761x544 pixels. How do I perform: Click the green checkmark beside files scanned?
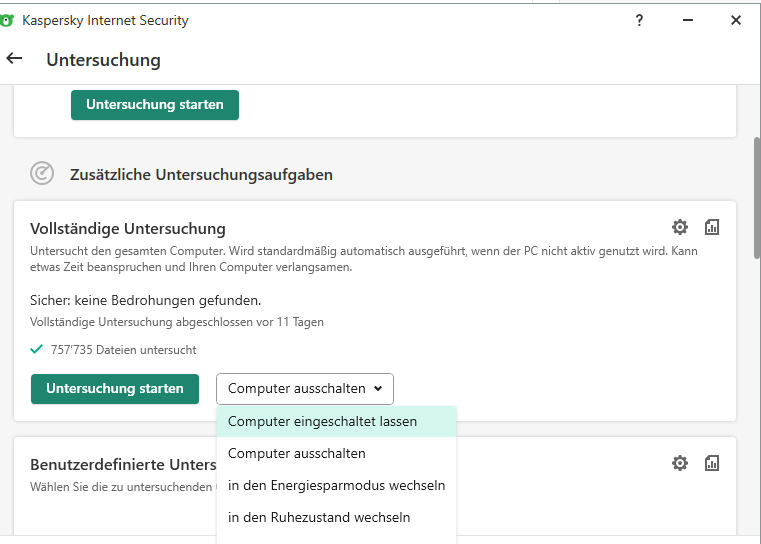pyautogui.click(x=37, y=349)
